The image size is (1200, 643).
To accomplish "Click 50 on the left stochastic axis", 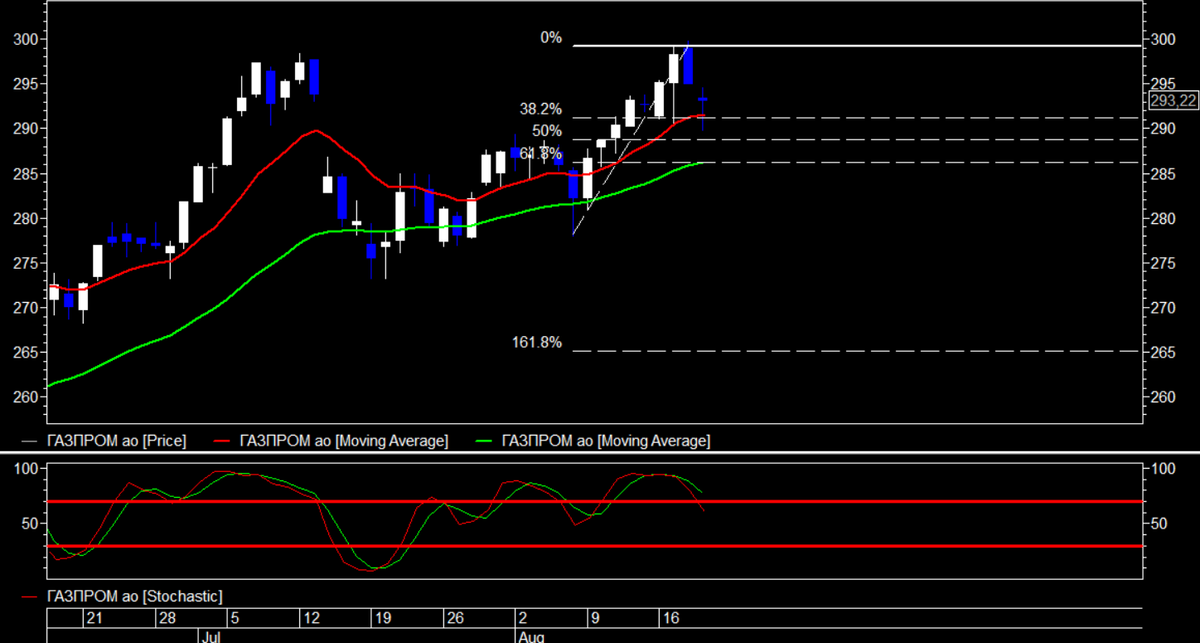I will click(x=31, y=524).
